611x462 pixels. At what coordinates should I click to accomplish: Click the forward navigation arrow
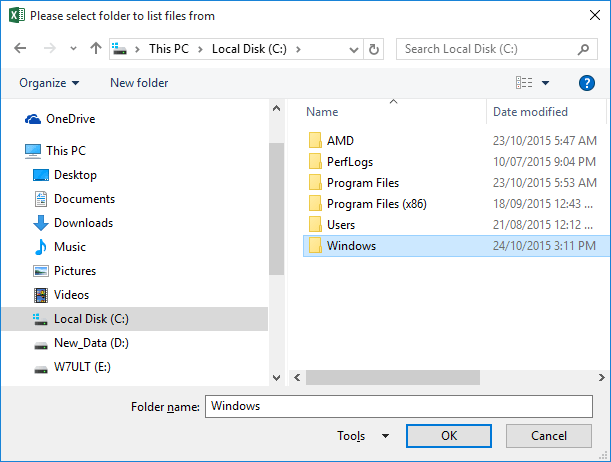(49, 49)
